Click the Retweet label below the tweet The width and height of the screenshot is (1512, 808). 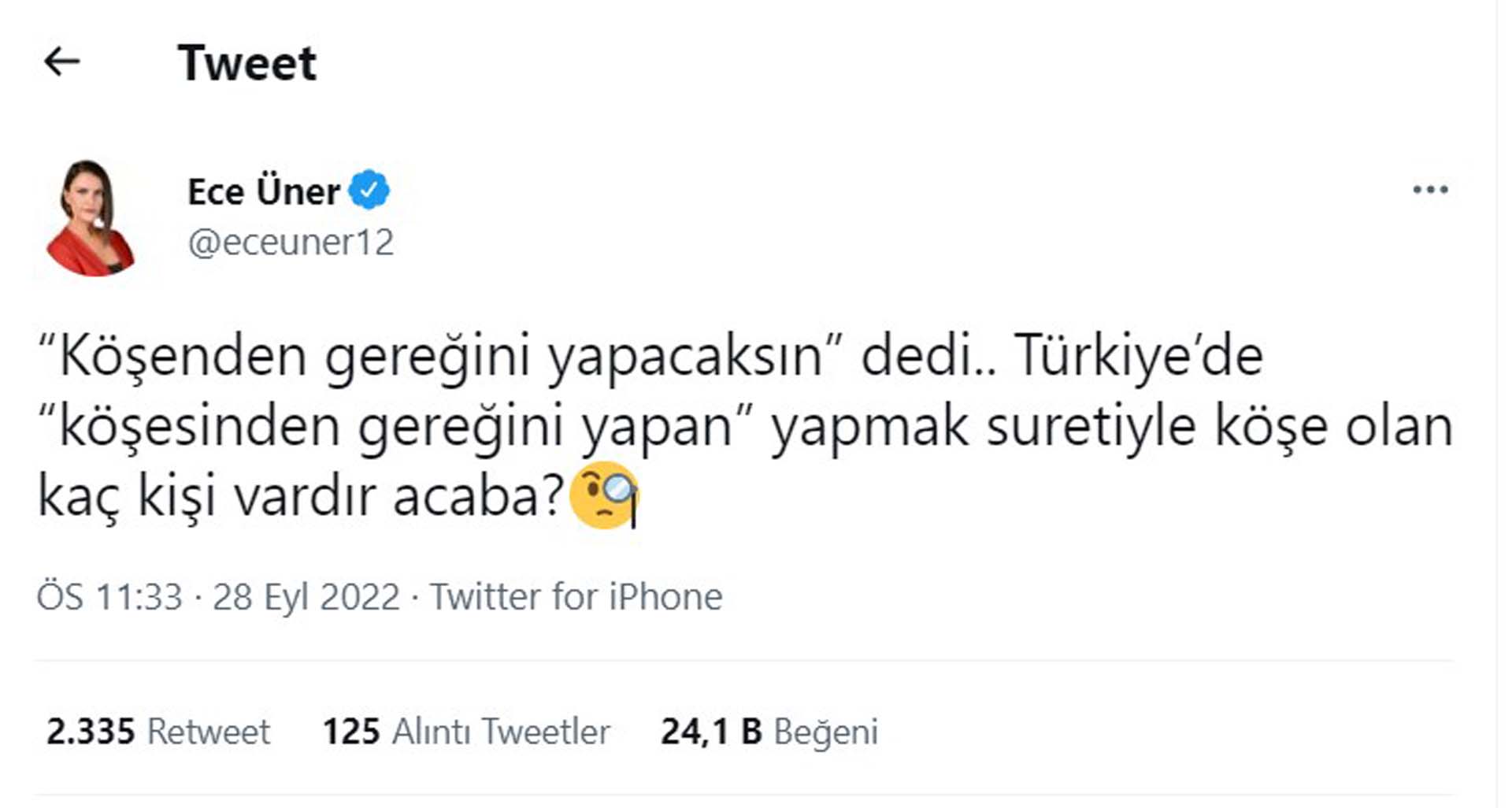tap(209, 732)
